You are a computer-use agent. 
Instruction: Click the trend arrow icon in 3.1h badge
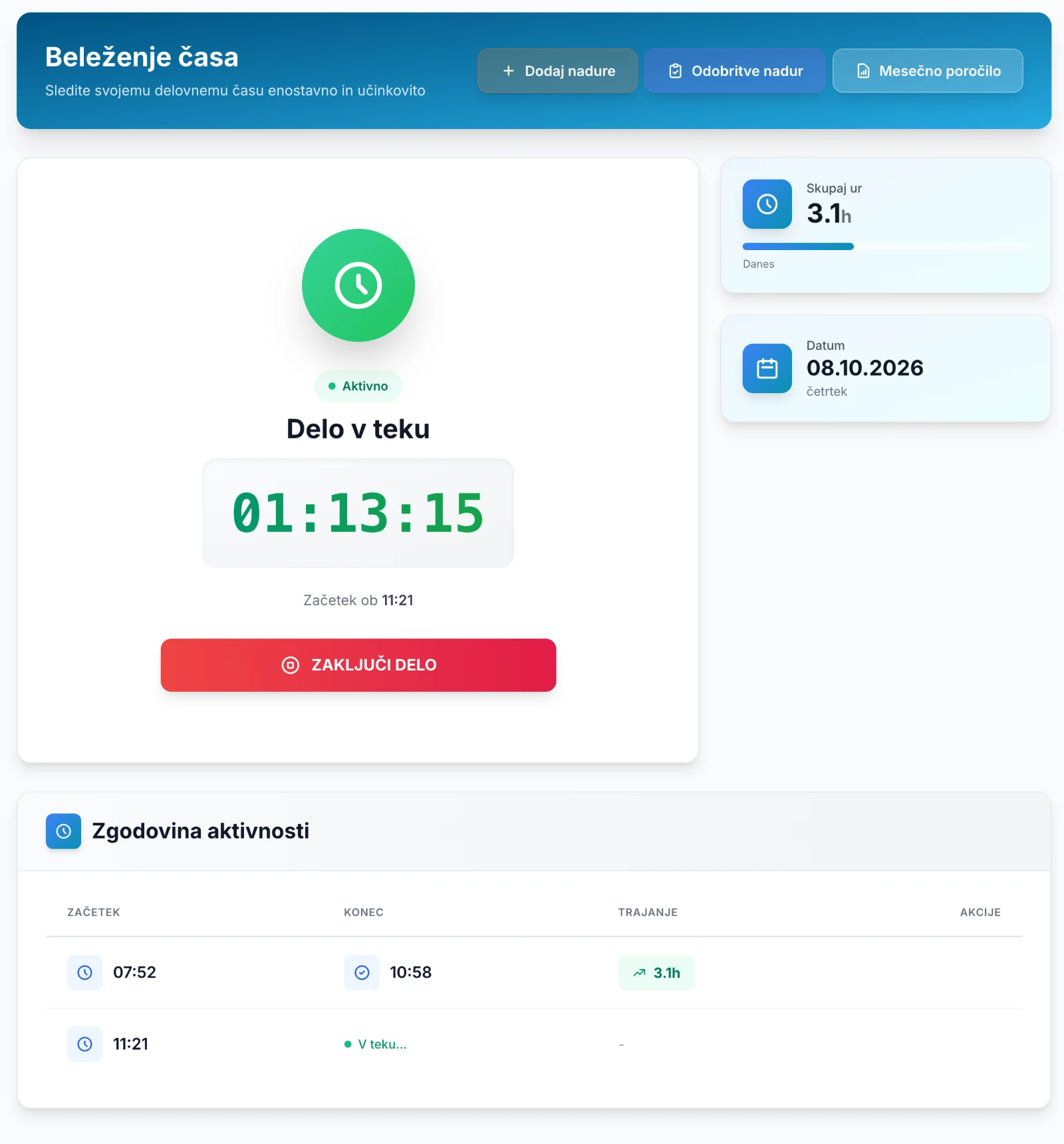point(640,972)
